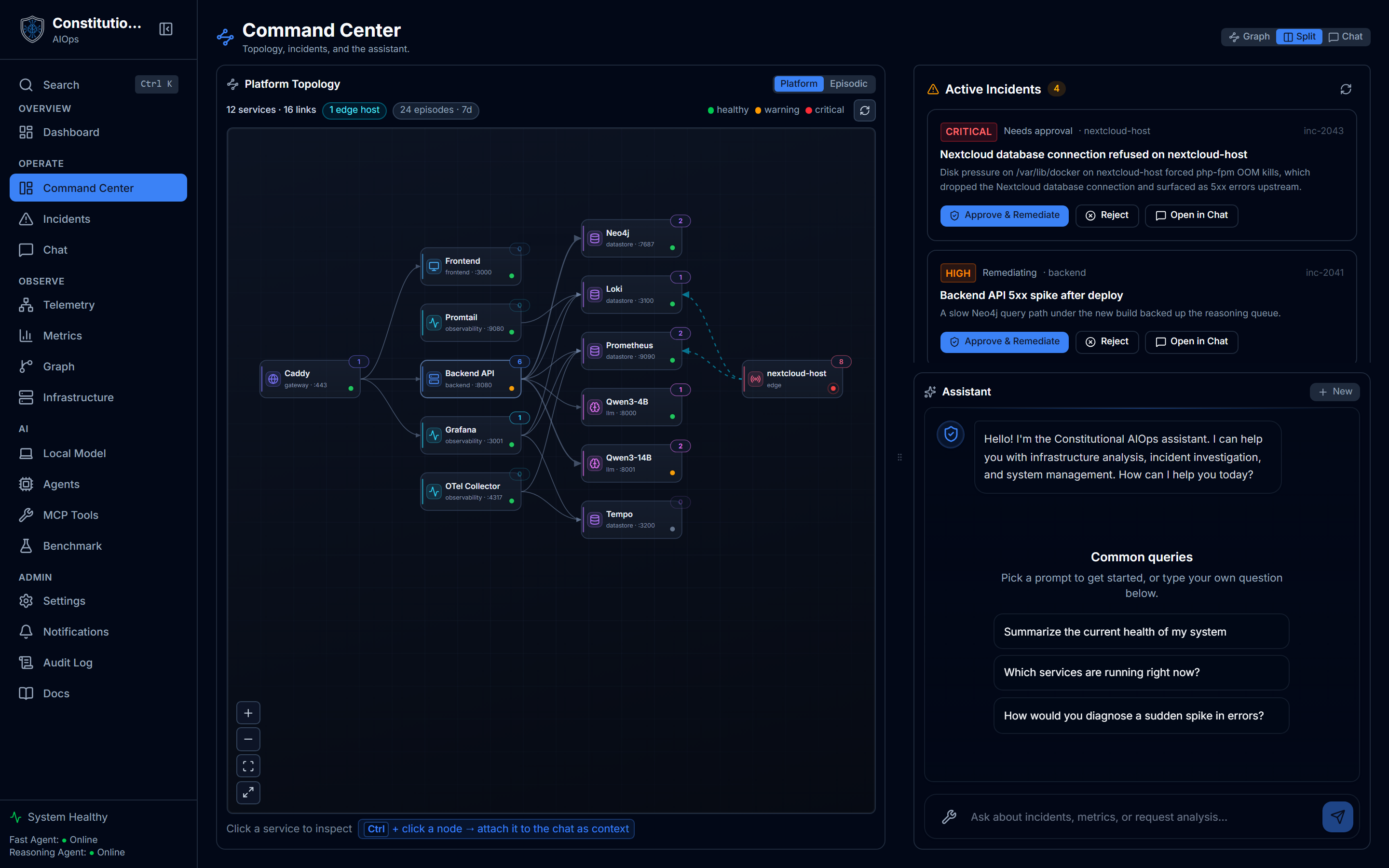
Task: Start a New assistant conversation
Action: tap(1335, 392)
